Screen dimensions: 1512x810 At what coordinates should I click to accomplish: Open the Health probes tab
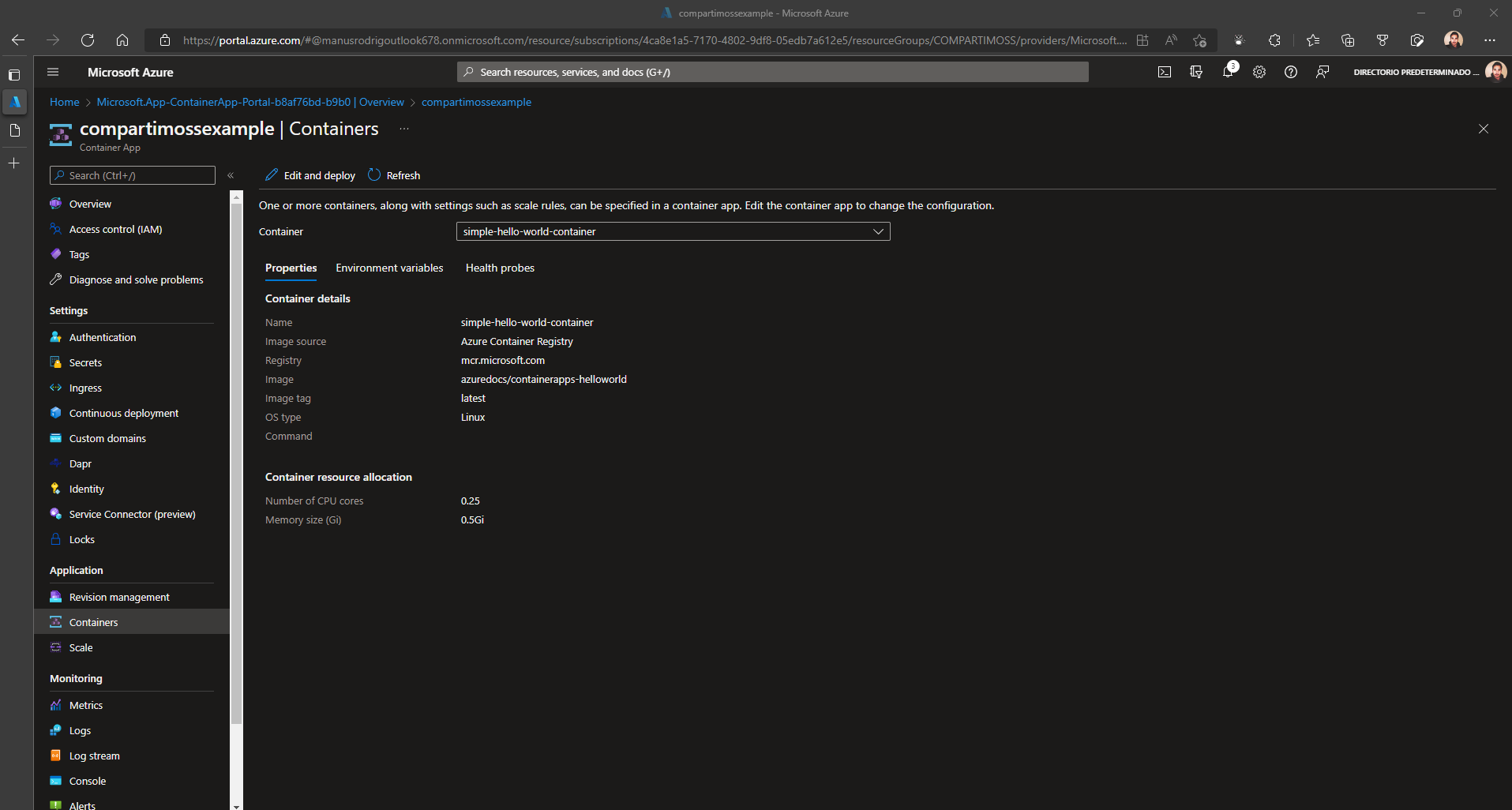point(499,268)
